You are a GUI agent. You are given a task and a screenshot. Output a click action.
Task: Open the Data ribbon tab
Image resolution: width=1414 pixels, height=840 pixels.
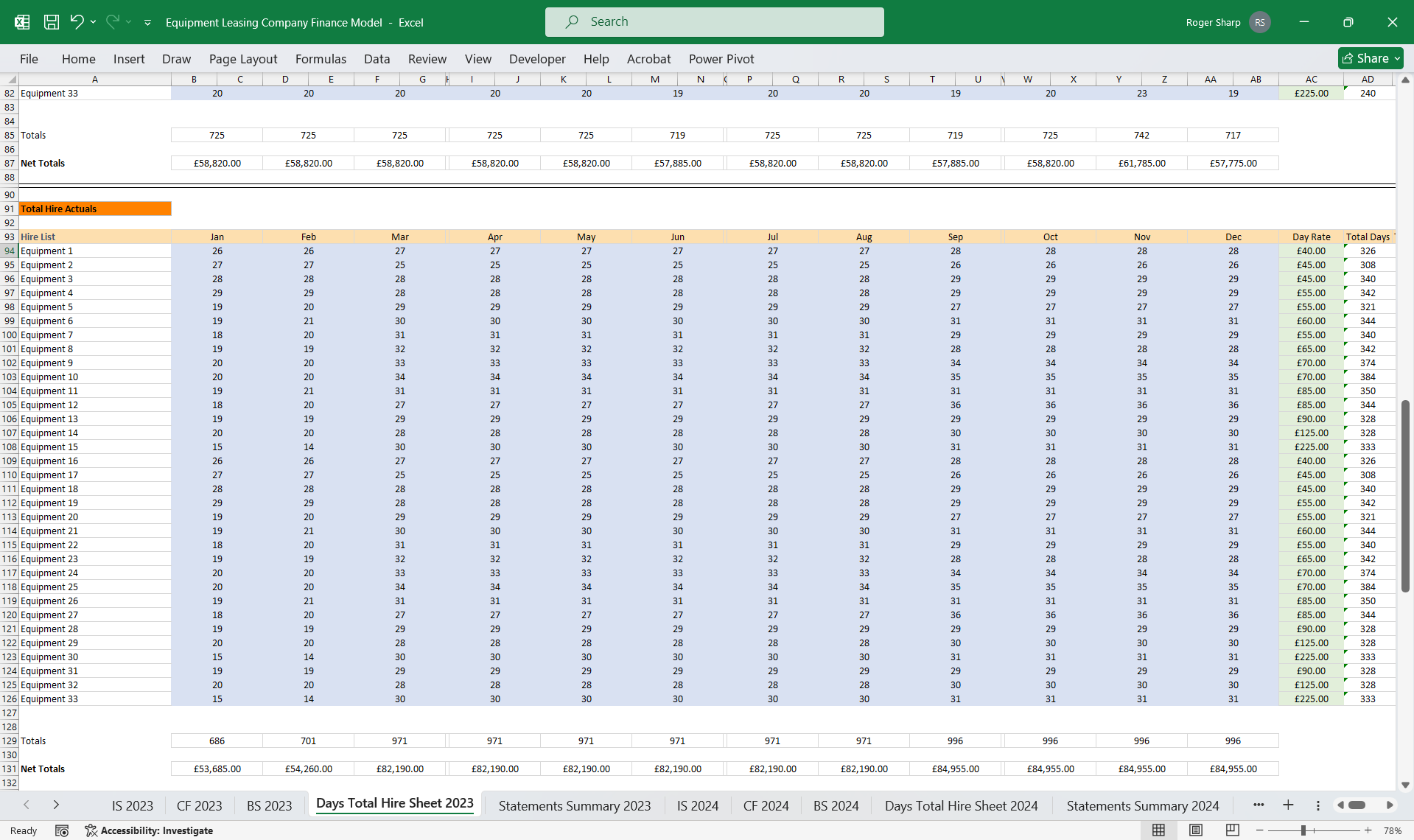[x=377, y=59]
